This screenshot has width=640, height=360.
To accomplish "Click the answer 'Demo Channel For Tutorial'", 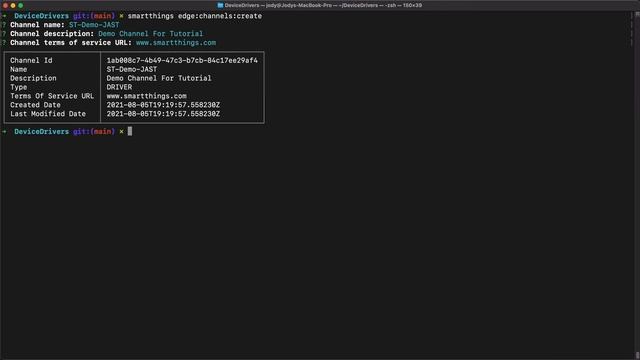I will tap(151, 34).
